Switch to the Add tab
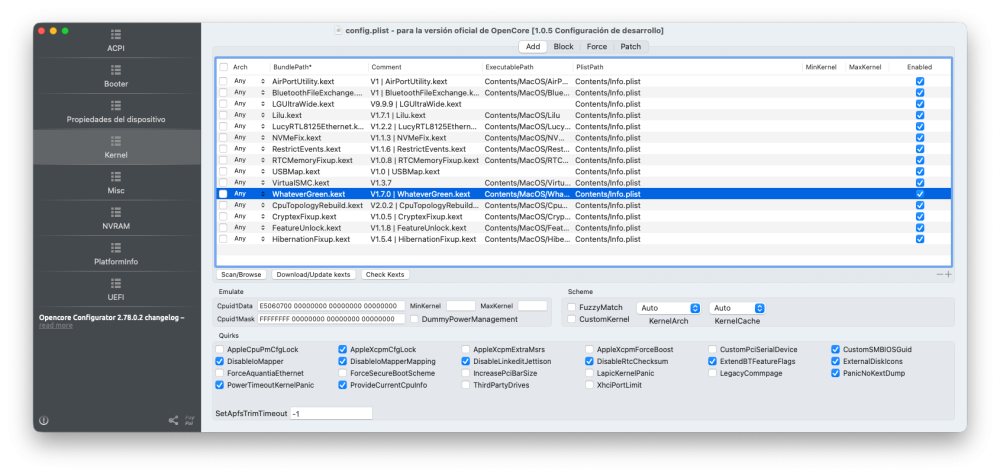This screenshot has width=1000, height=476. [x=533, y=47]
